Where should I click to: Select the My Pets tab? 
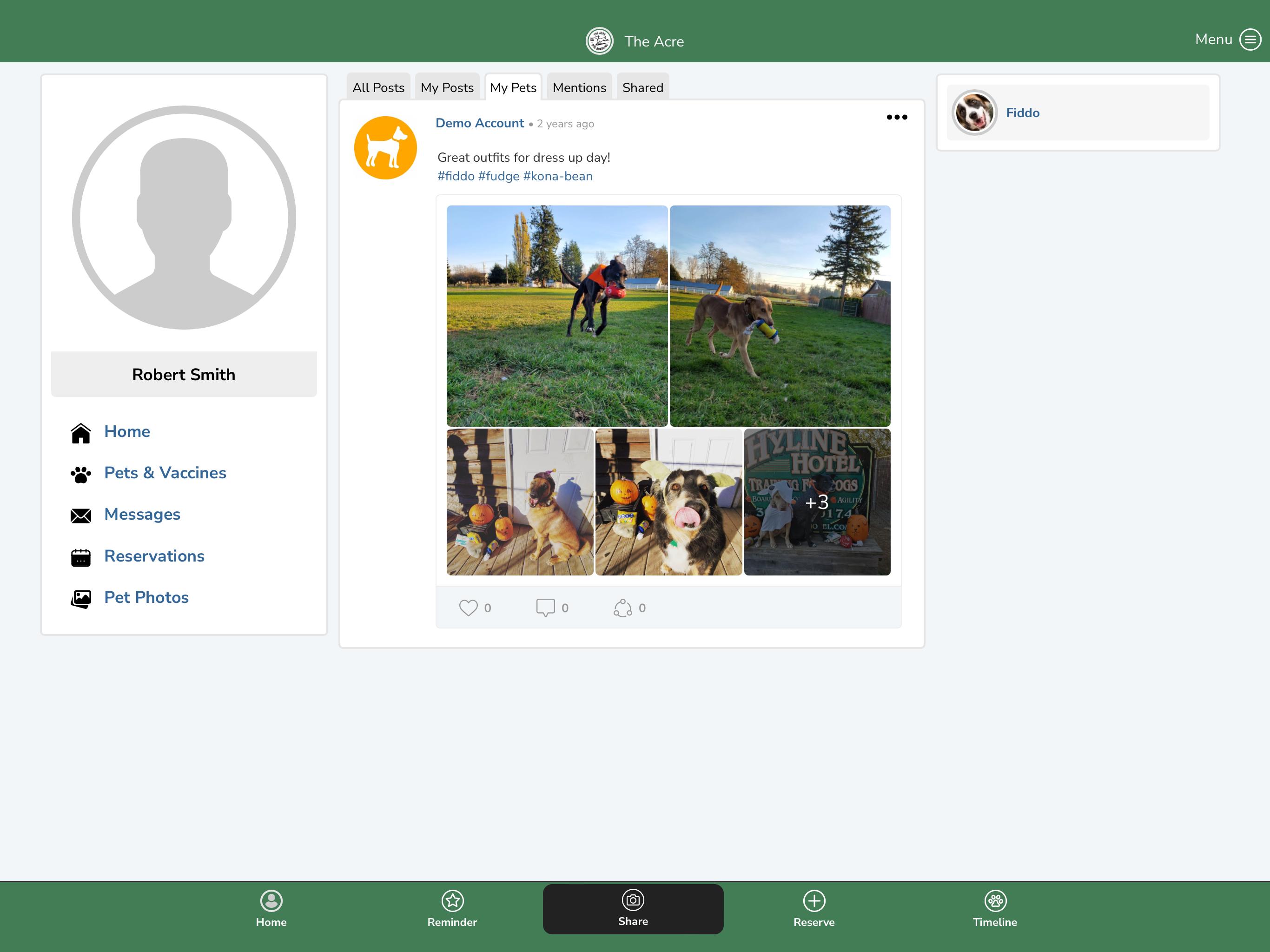click(513, 87)
